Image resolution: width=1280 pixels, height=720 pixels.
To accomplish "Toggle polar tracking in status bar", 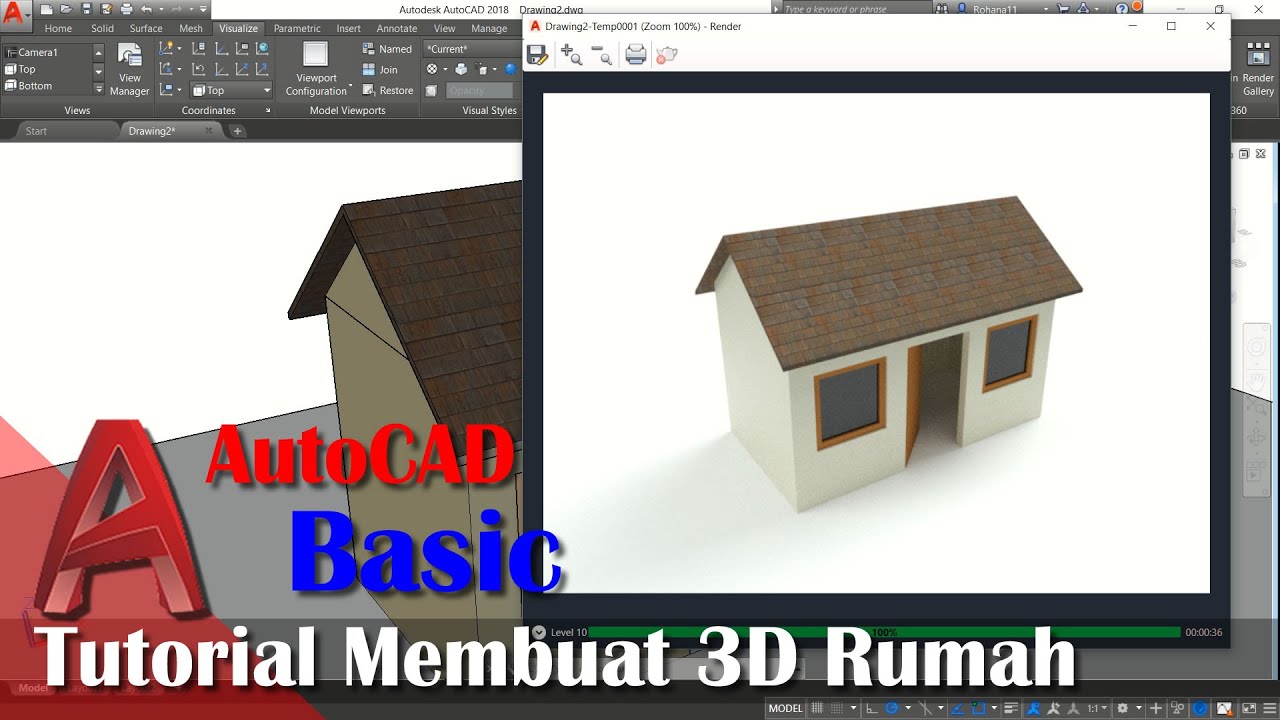I will [x=891, y=708].
